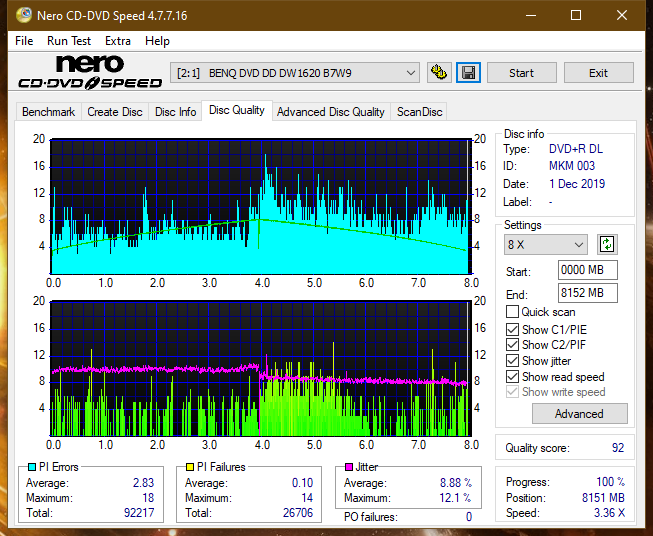Click the Show write speed checkbox
Viewport: 653px width, 536px height.
tap(512, 392)
